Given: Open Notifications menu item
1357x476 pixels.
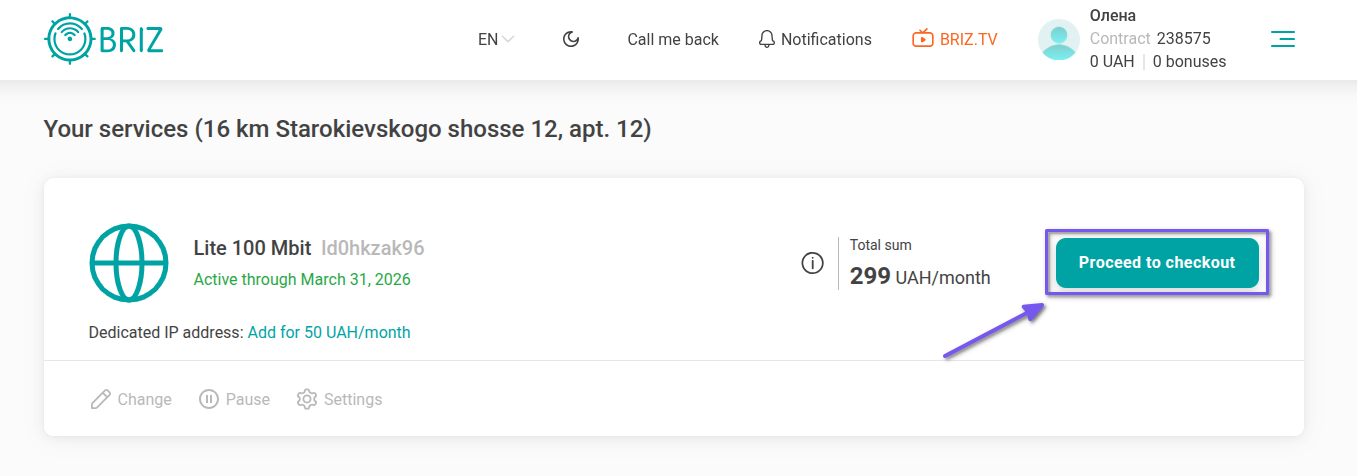Looking at the screenshot, I should click(826, 40).
